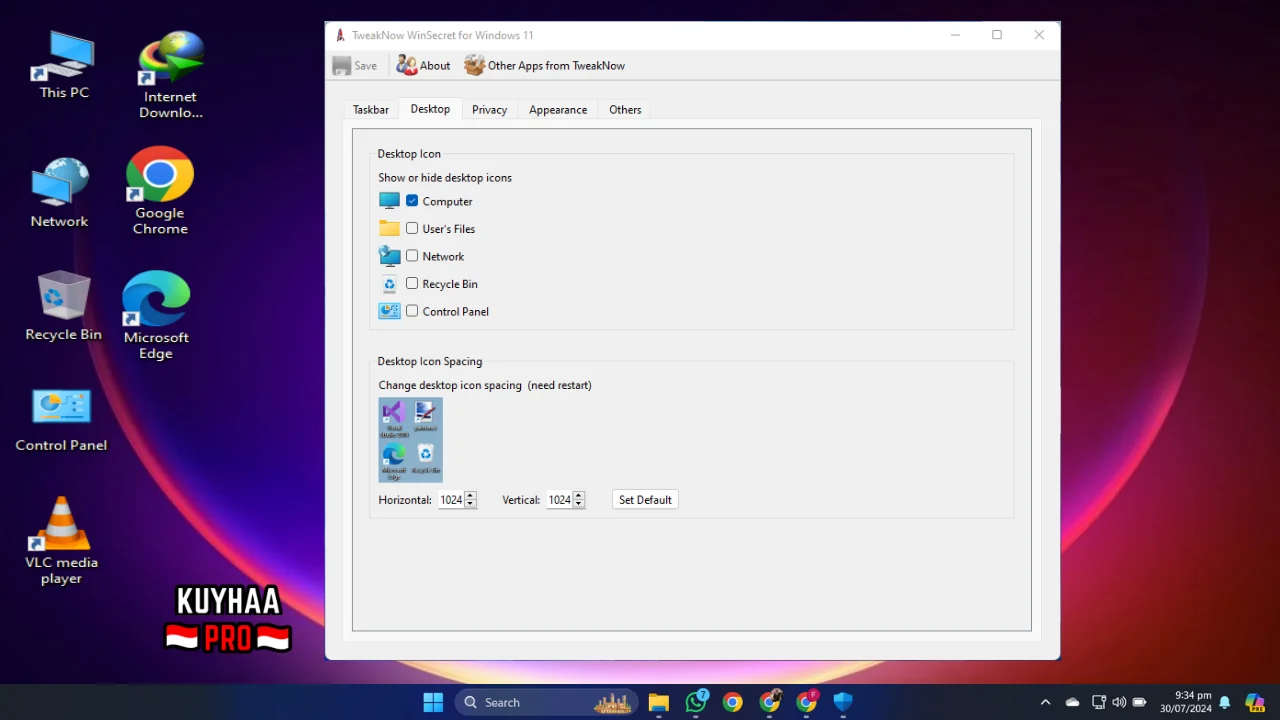Click the TweakNow WinSecret title bar app icon
The height and width of the screenshot is (720, 1280).
(x=341, y=35)
